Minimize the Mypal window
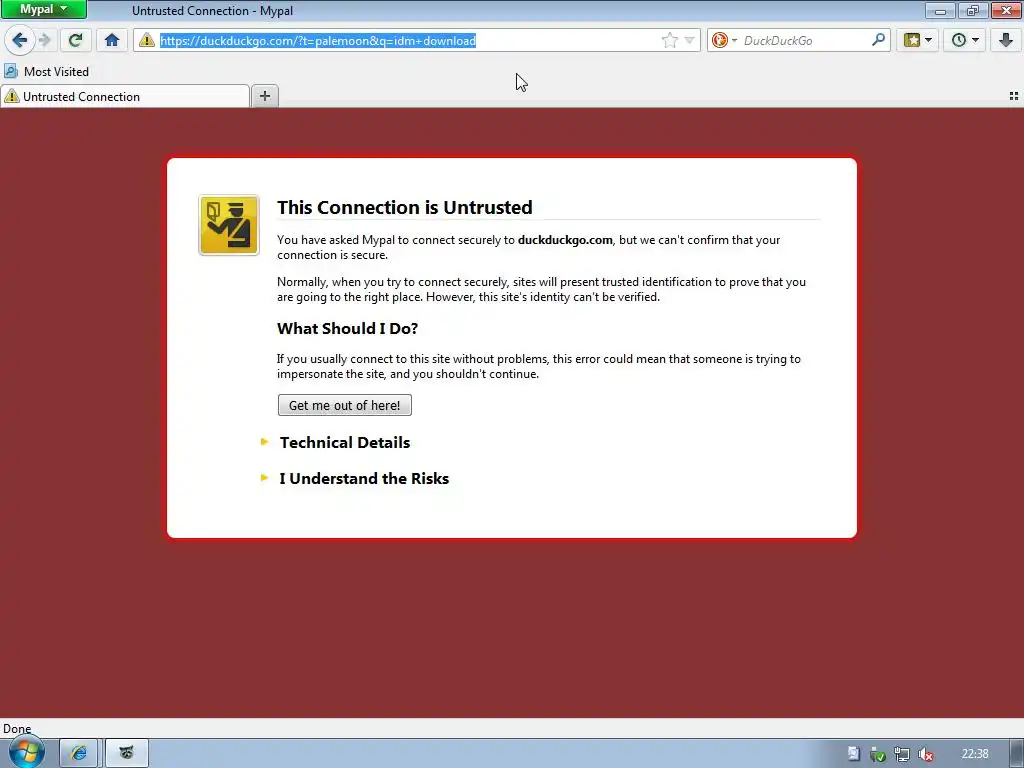The image size is (1024, 768). click(940, 10)
